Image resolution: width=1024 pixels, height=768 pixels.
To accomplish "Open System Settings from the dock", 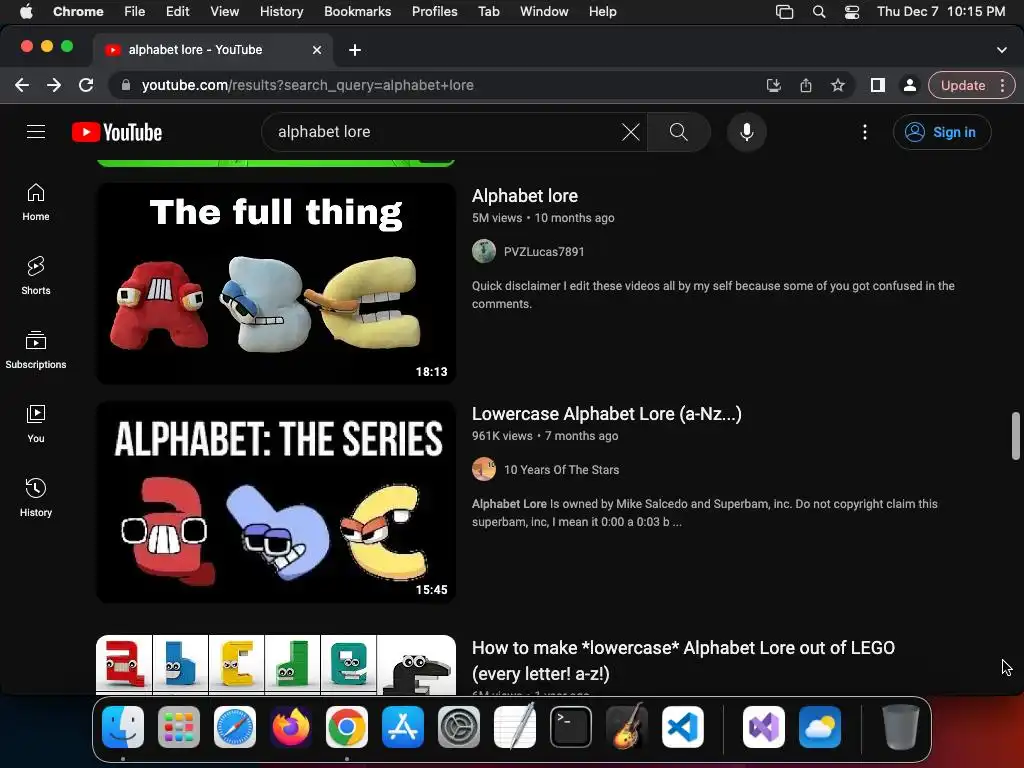I will (458, 727).
